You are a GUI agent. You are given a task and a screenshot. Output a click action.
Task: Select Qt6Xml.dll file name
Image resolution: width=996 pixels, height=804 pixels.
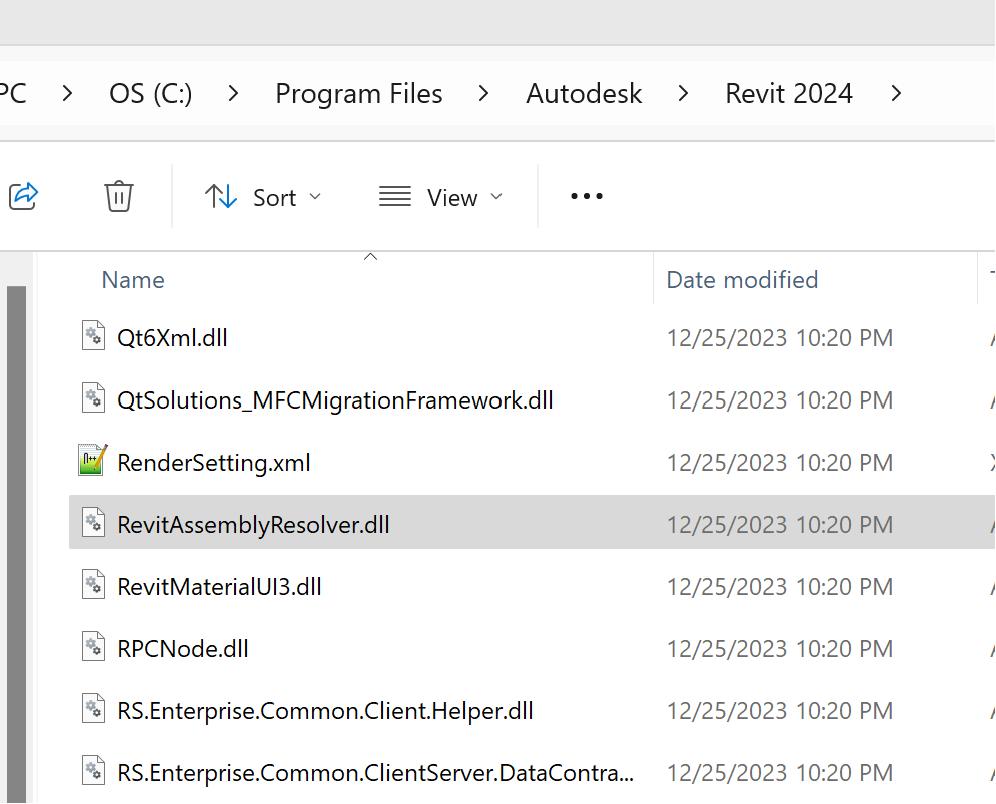172,338
